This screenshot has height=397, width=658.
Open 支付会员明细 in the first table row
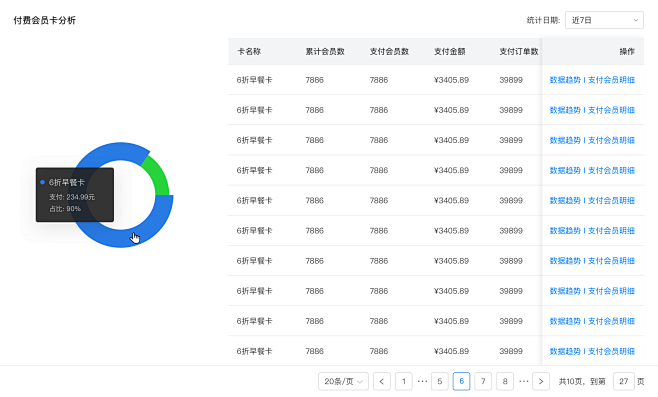(x=611, y=80)
